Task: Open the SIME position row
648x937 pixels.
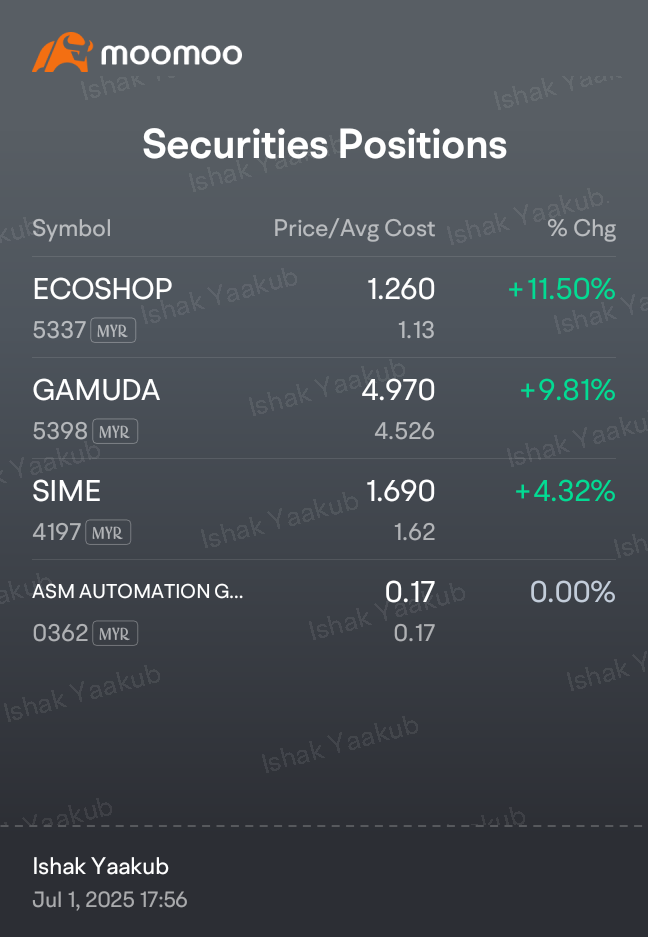Action: [324, 510]
